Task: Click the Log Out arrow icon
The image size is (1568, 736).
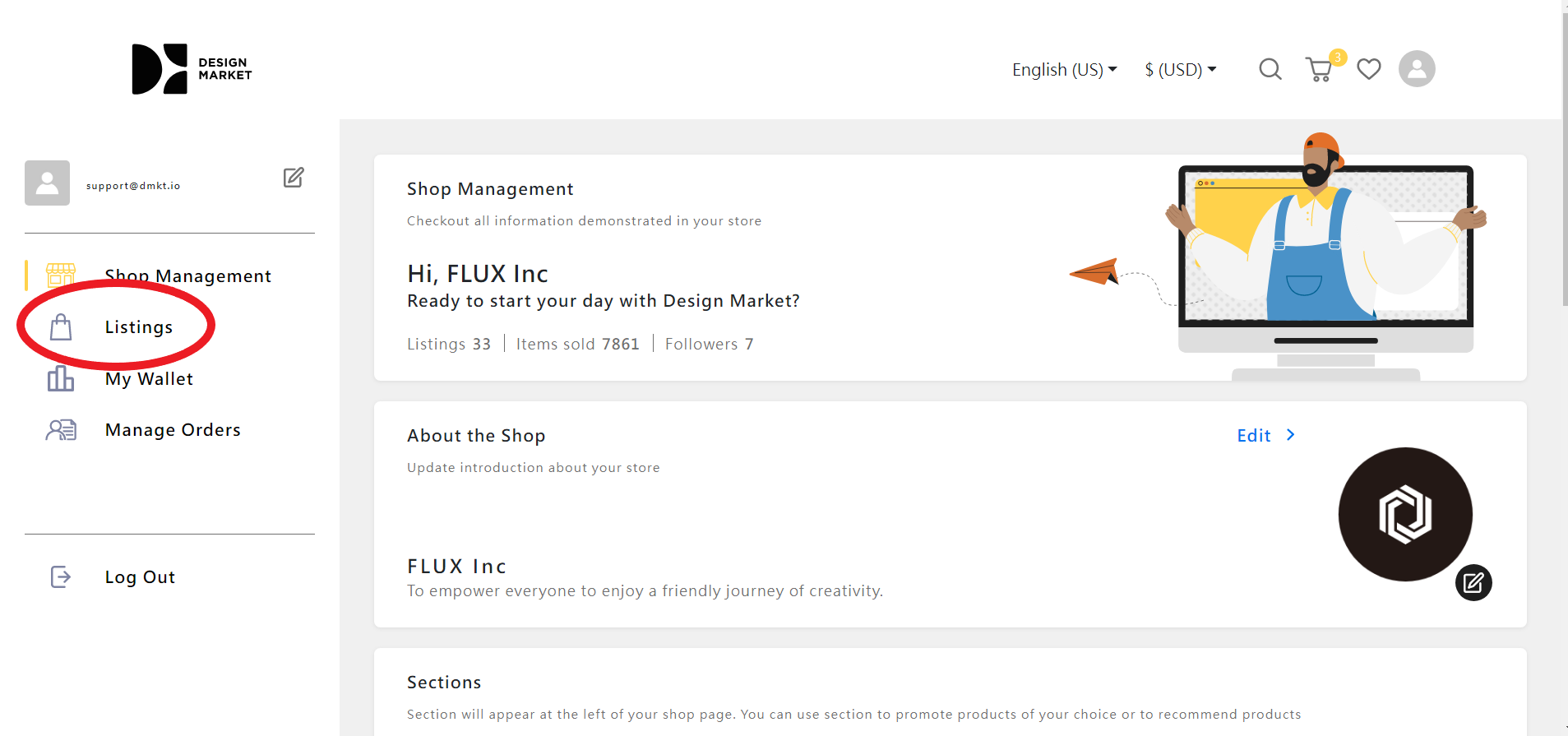Action: coord(61,577)
